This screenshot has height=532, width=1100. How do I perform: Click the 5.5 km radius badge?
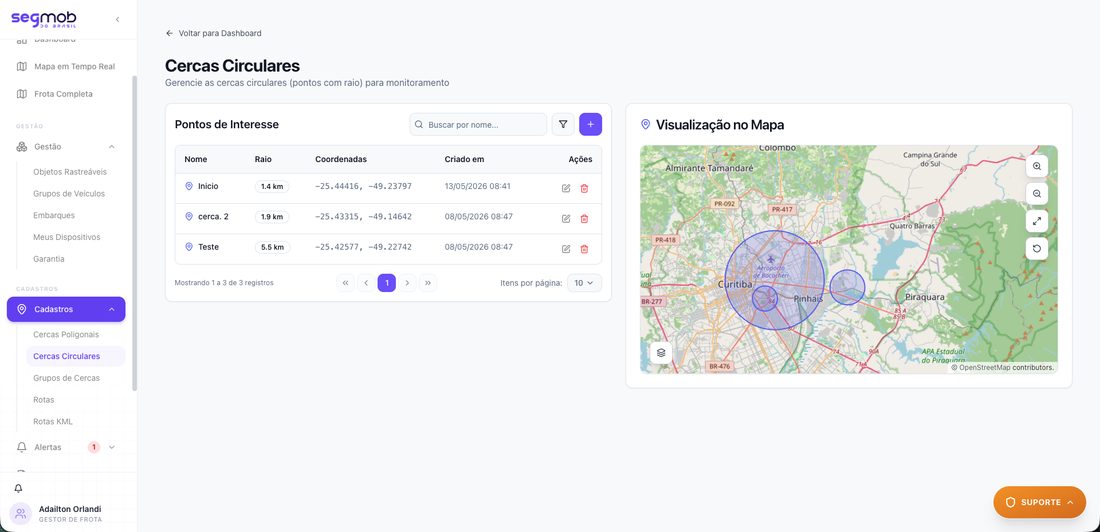tap(272, 247)
